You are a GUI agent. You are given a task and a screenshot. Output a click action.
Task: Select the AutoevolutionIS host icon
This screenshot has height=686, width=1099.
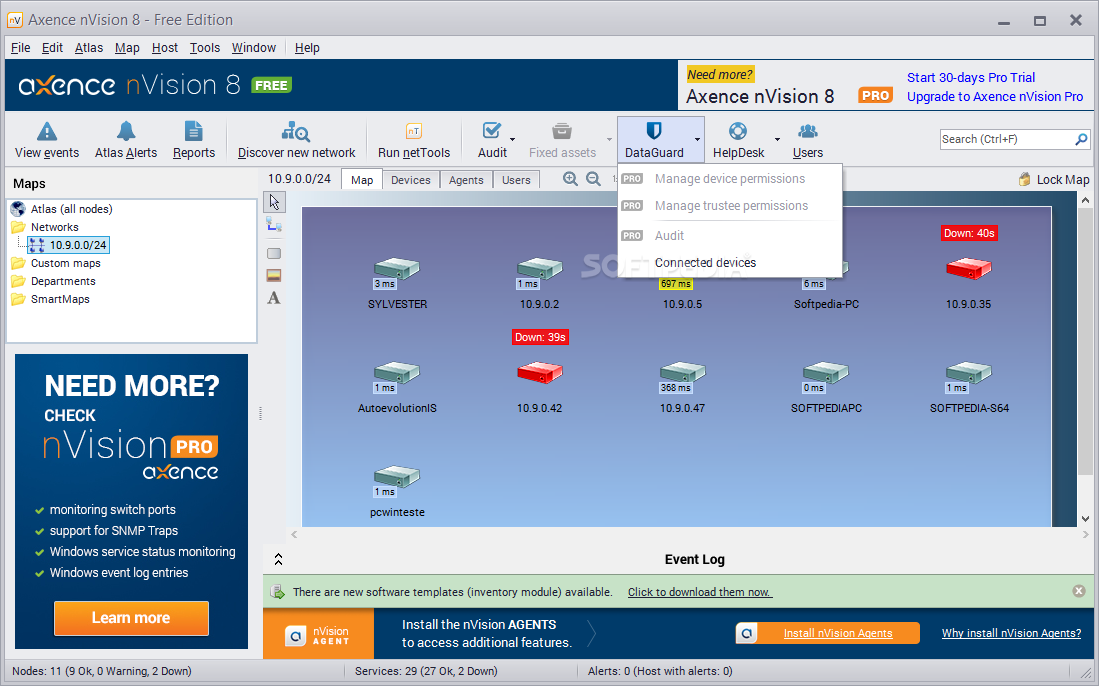397,373
